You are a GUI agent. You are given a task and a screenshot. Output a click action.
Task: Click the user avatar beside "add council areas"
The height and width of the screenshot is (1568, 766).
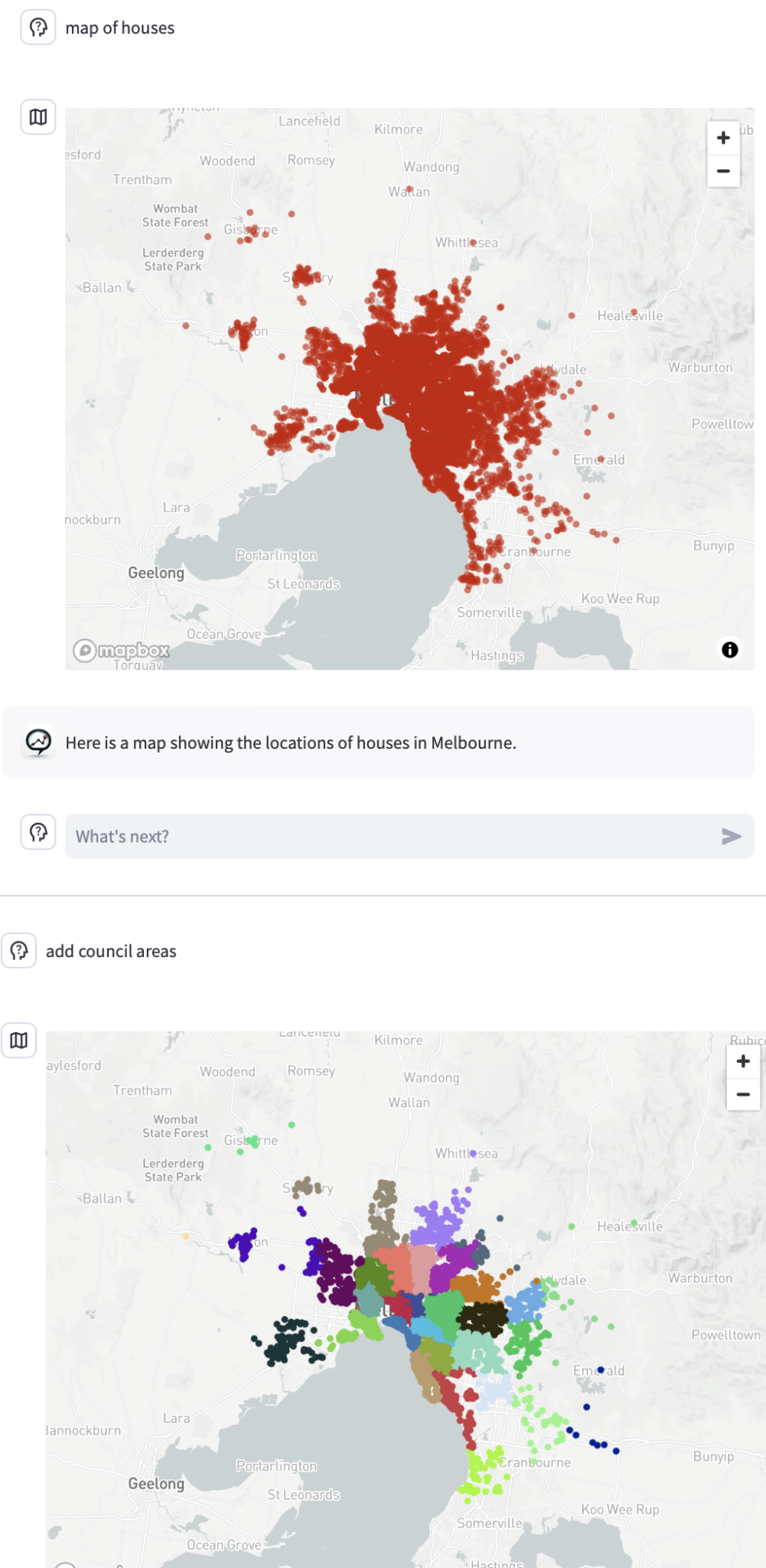click(19, 950)
